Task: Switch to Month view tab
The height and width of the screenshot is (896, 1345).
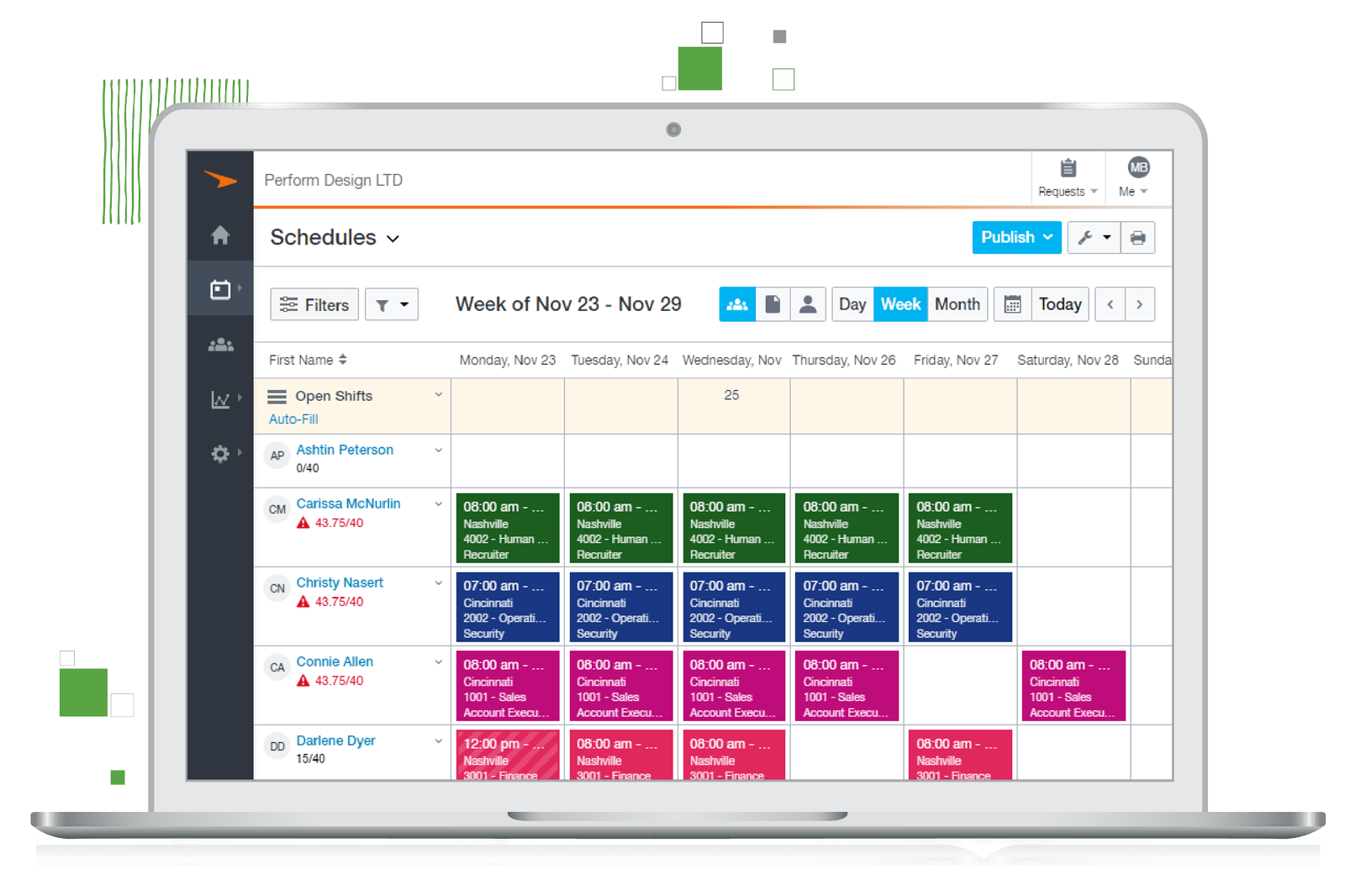Action: [x=957, y=304]
